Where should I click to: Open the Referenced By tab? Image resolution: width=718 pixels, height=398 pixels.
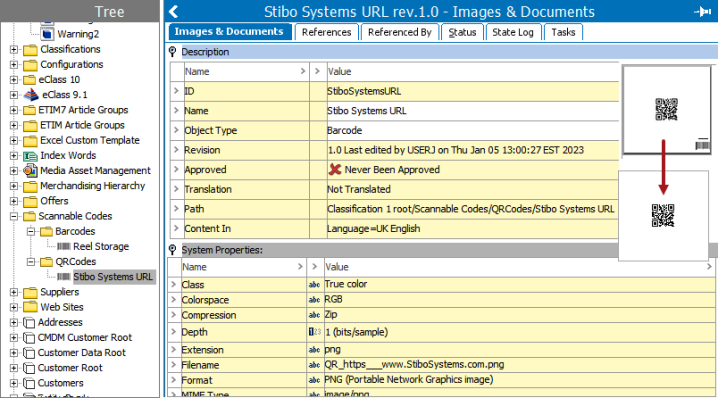point(400,32)
